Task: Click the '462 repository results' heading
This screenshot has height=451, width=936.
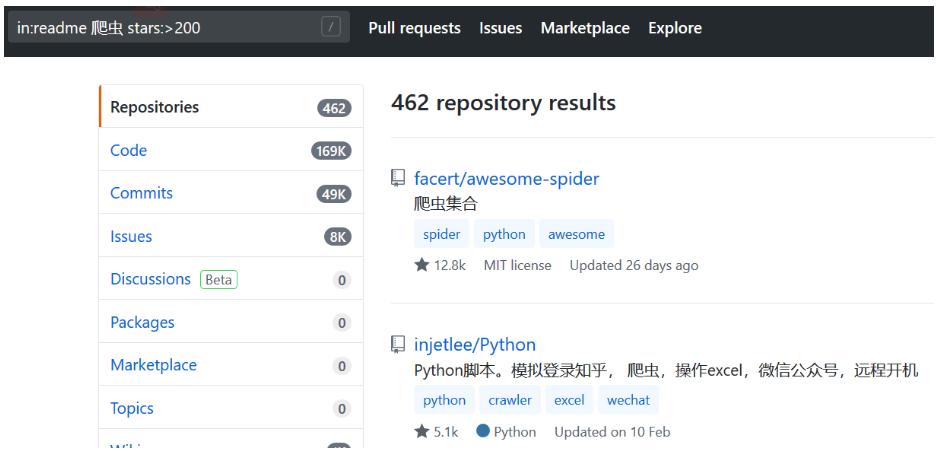Action: [503, 103]
